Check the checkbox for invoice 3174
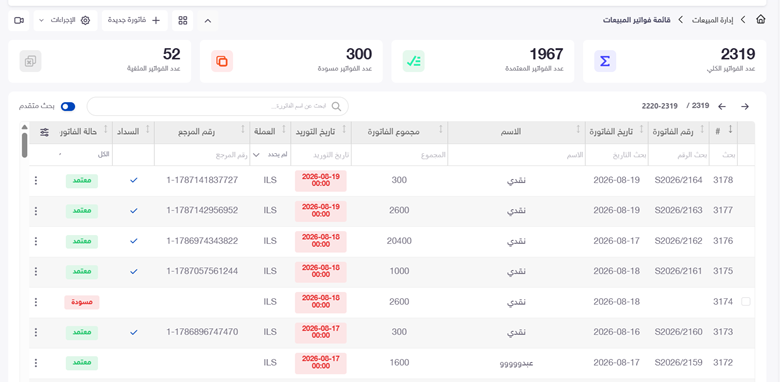Screen dimensions: 781x382 (746, 301)
